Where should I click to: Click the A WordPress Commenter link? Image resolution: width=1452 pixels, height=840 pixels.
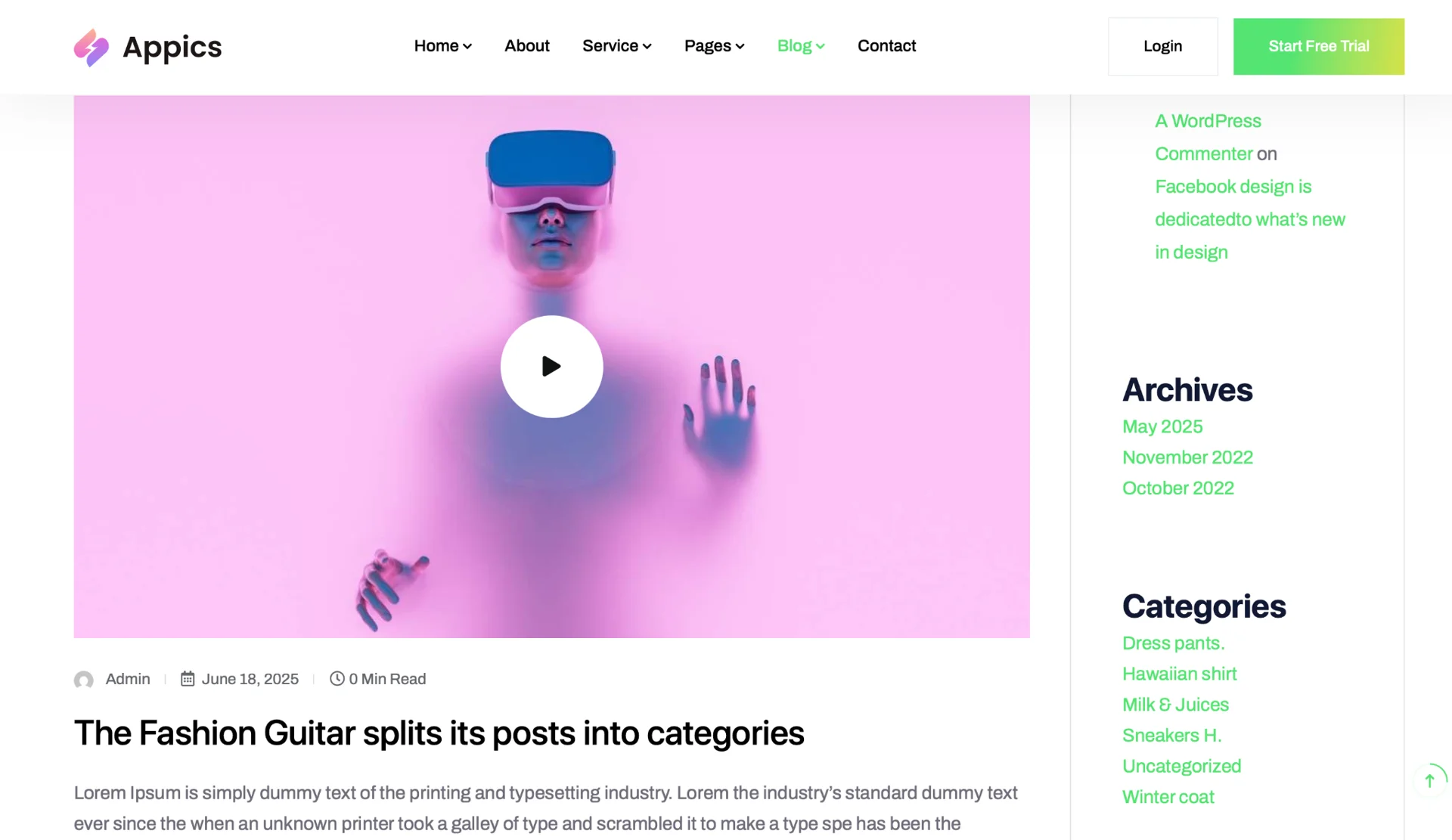pos(1208,137)
